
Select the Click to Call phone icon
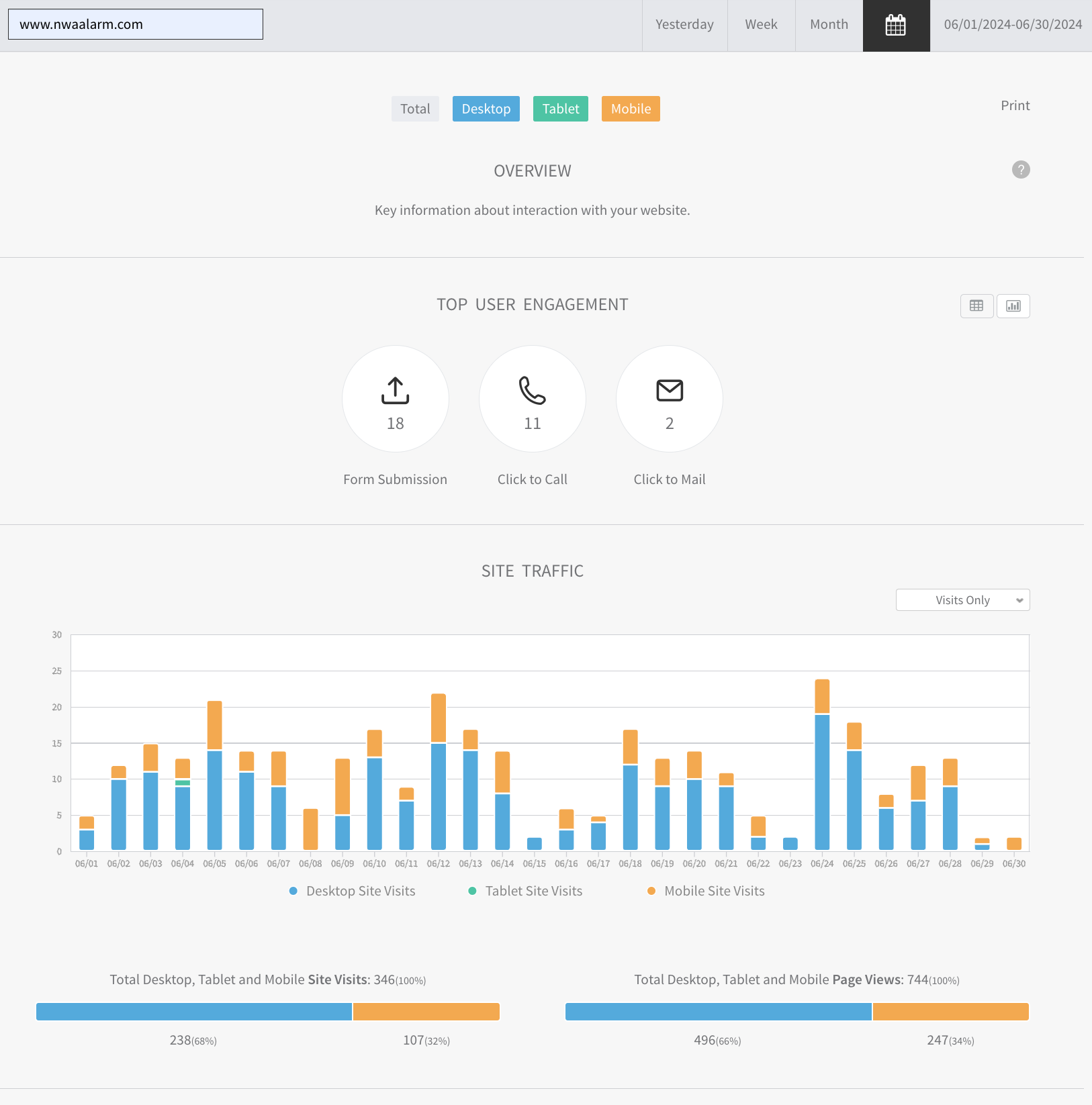[x=533, y=391]
